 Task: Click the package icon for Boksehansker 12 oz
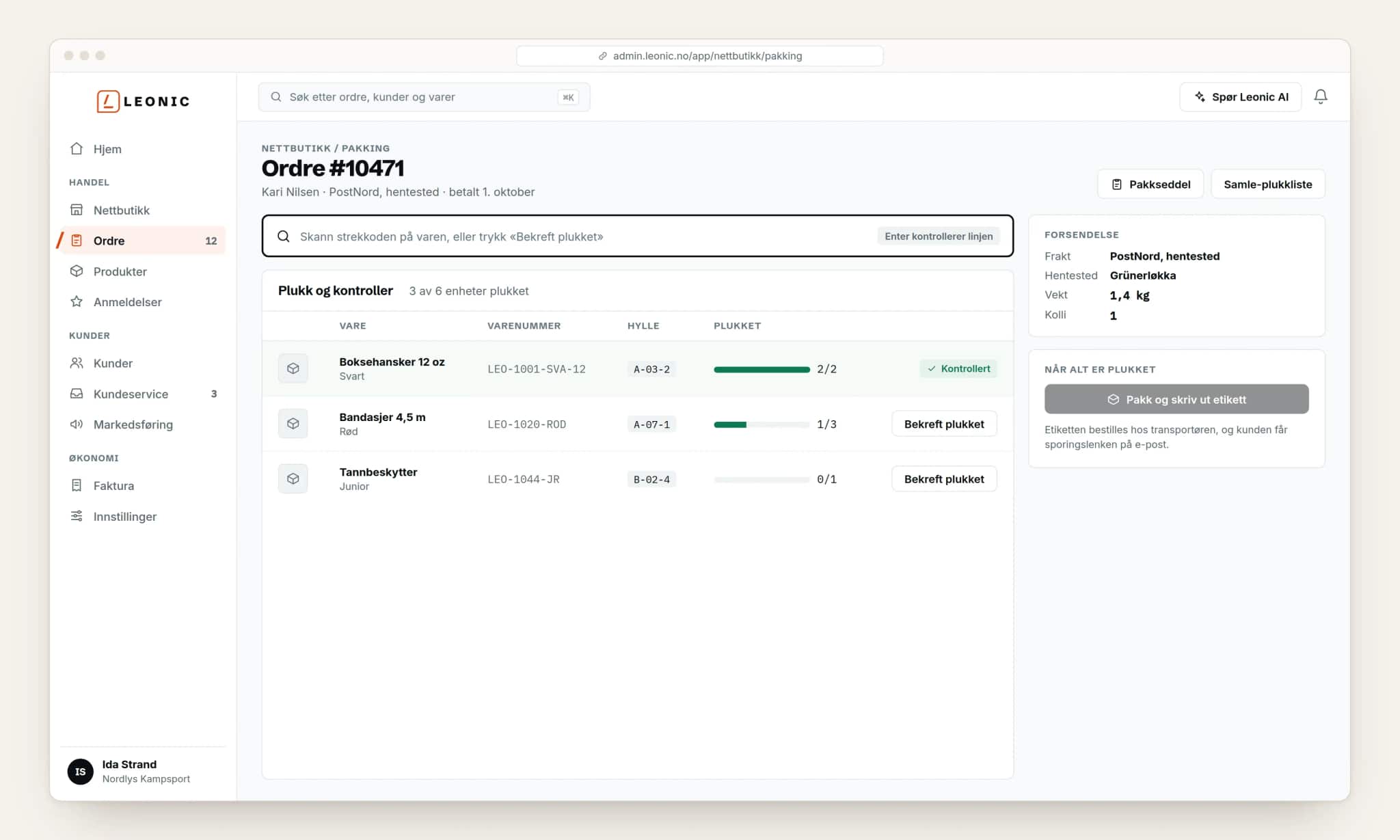click(x=293, y=368)
